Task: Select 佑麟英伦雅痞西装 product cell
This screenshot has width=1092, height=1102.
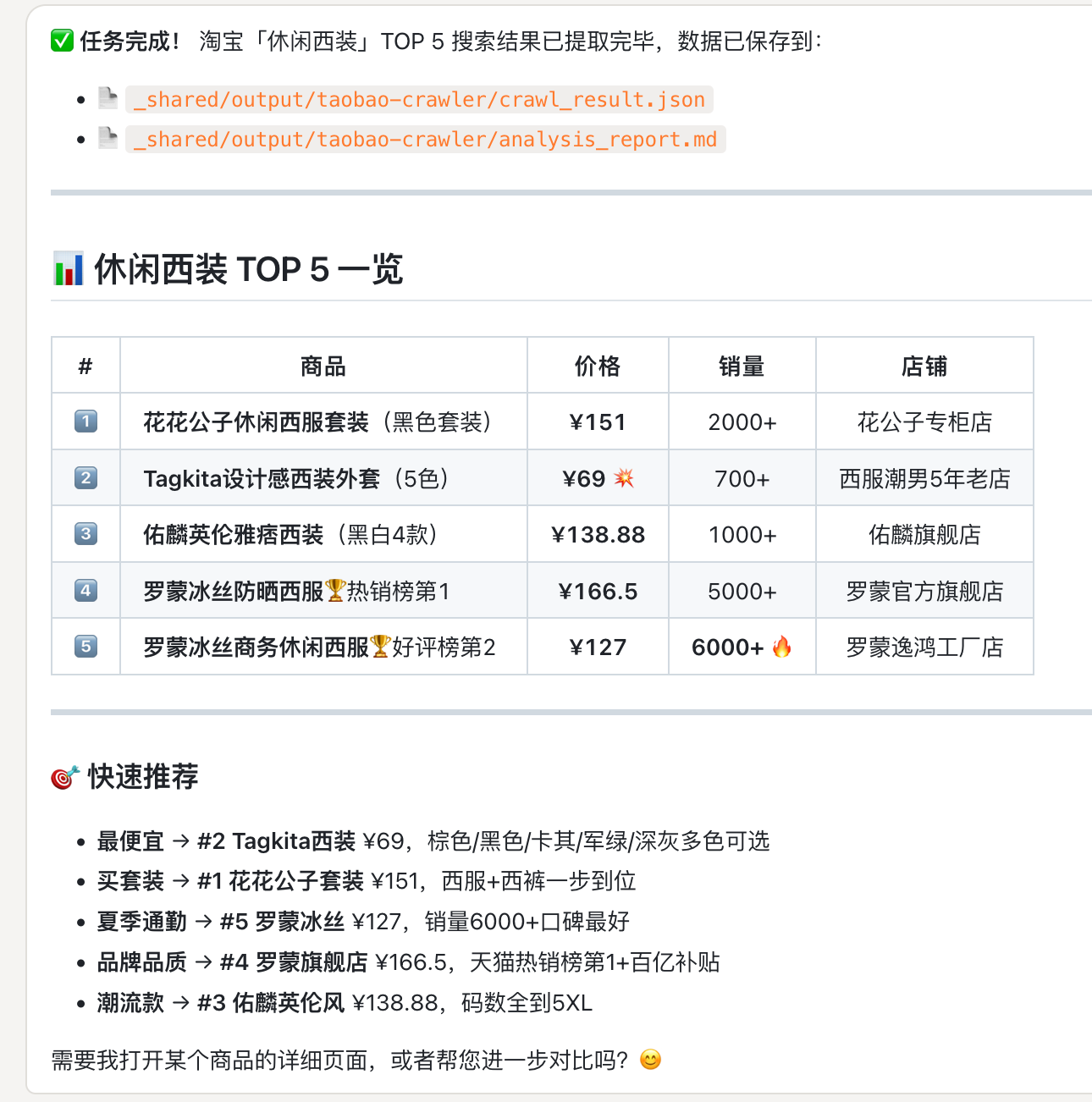Action: coord(323,534)
